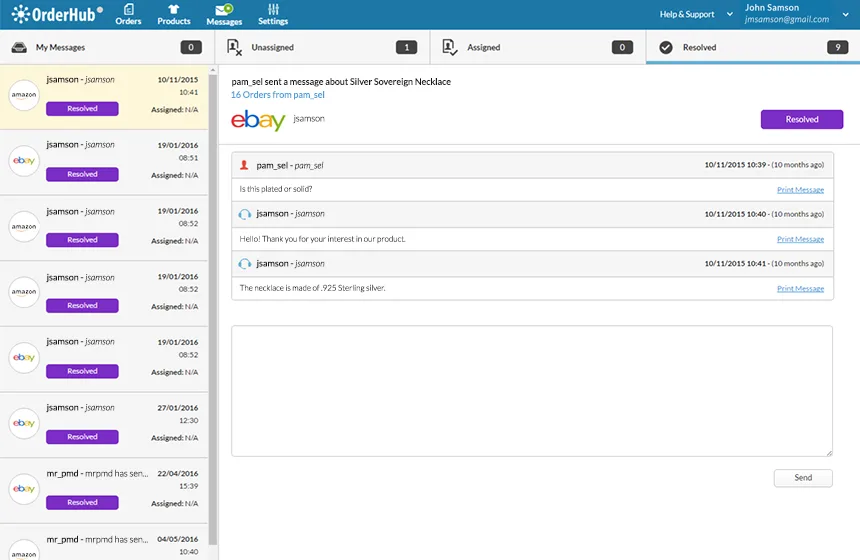Open eBay message dated 27/01/2016 12:30

coord(104,425)
